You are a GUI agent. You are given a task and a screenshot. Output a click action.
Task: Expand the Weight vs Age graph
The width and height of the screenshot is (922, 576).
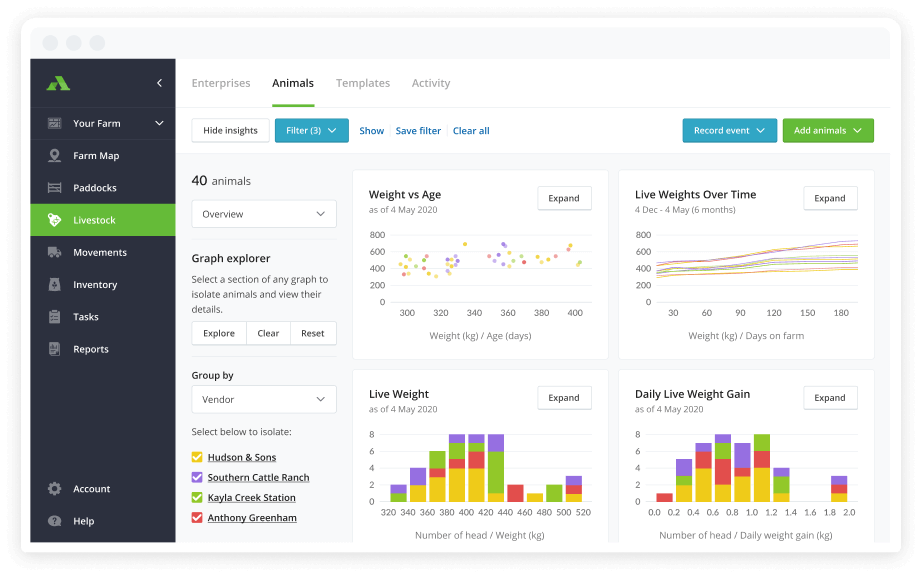(564, 198)
